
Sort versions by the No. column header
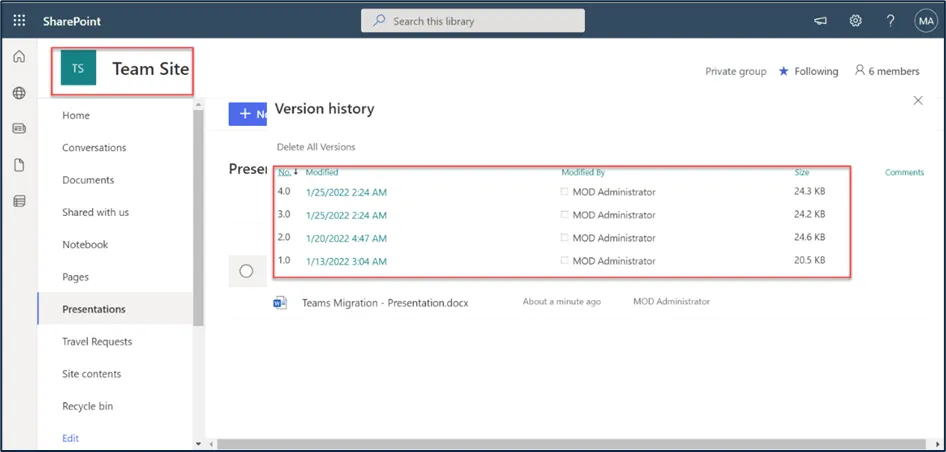coord(284,172)
